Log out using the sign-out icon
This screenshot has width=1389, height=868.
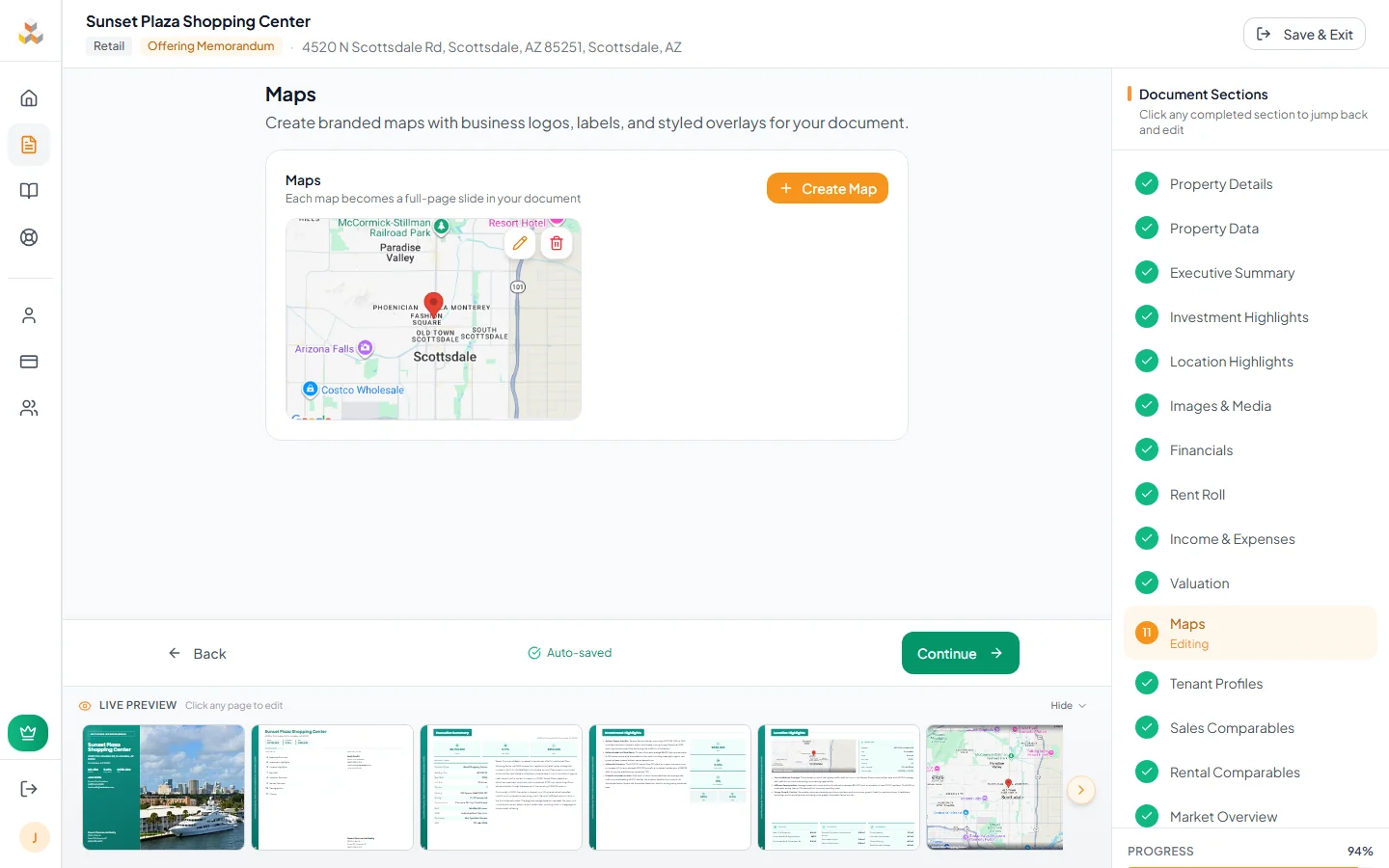pyautogui.click(x=28, y=788)
